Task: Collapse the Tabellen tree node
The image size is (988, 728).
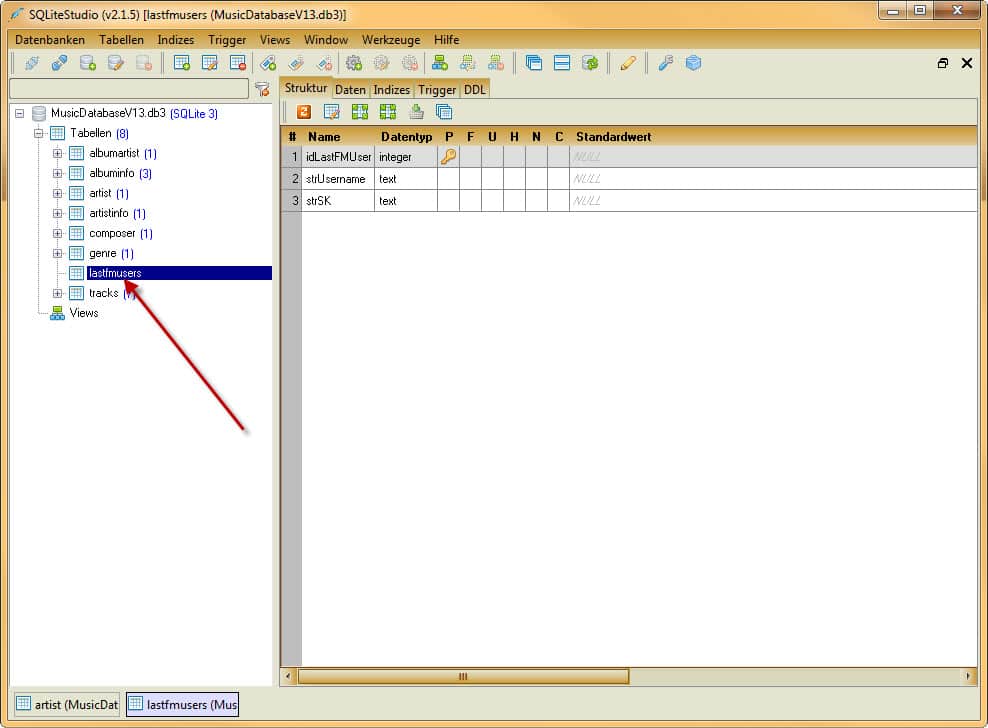Action: [39, 133]
